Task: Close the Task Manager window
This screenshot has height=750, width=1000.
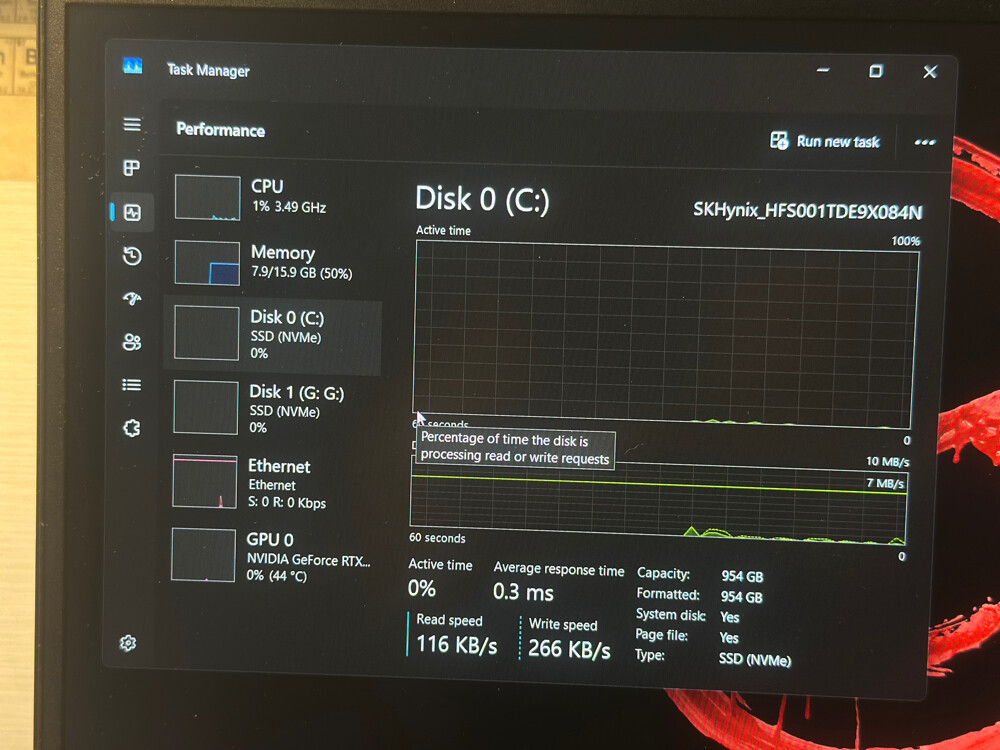Action: pyautogui.click(x=930, y=71)
